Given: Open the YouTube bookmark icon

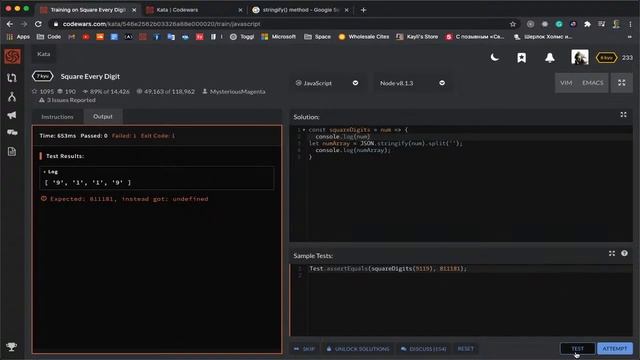Looking at the screenshot, I should pos(86,37).
